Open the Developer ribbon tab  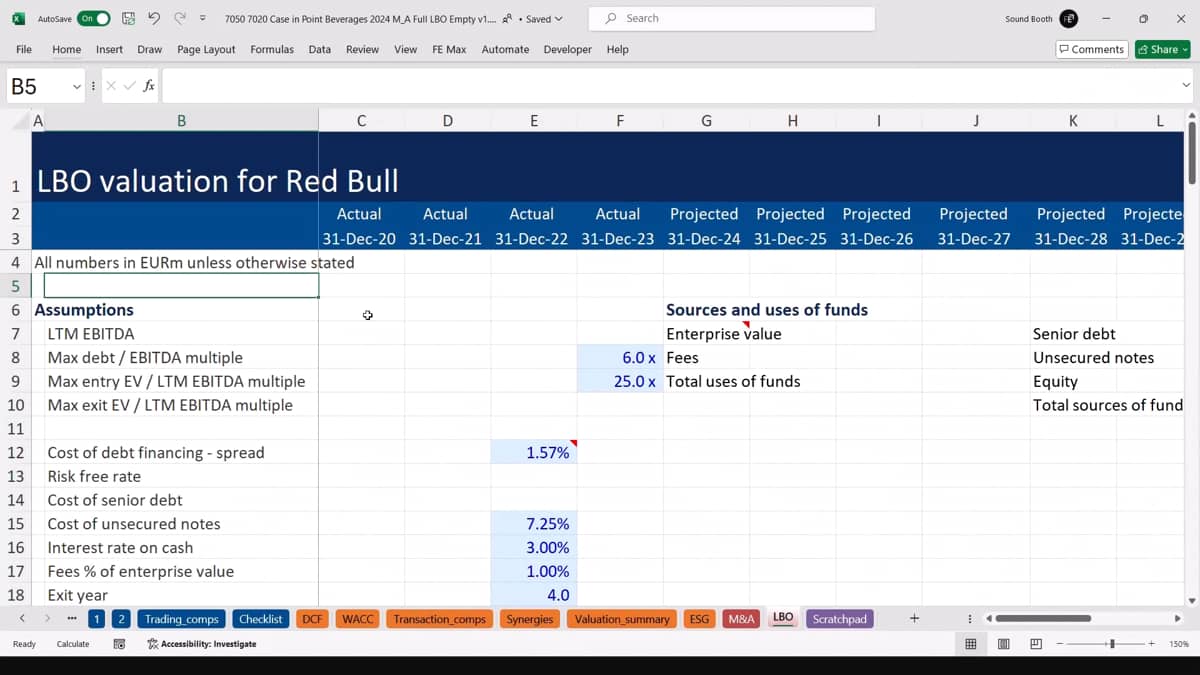pyautogui.click(x=568, y=49)
